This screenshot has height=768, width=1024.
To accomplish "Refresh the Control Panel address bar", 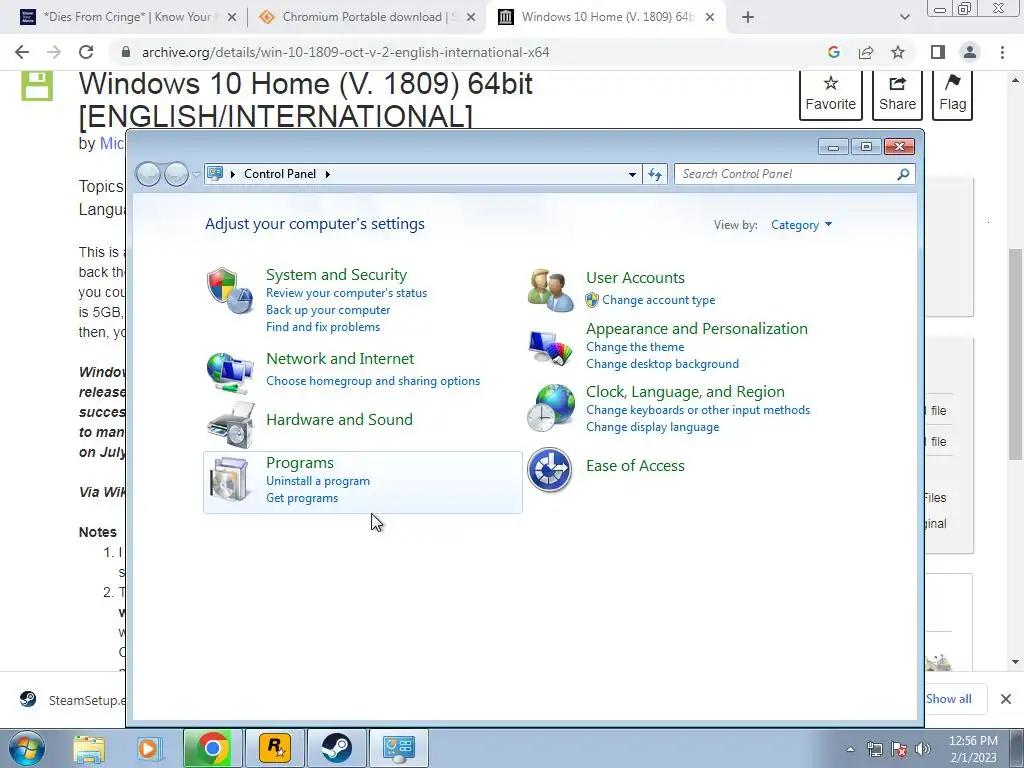I will 655,174.
